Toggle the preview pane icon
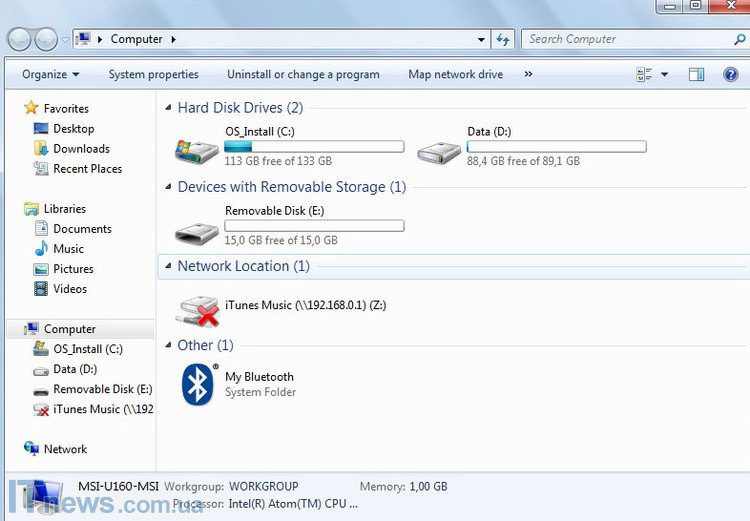Viewport: 750px width, 521px height. pyautogui.click(x=697, y=74)
